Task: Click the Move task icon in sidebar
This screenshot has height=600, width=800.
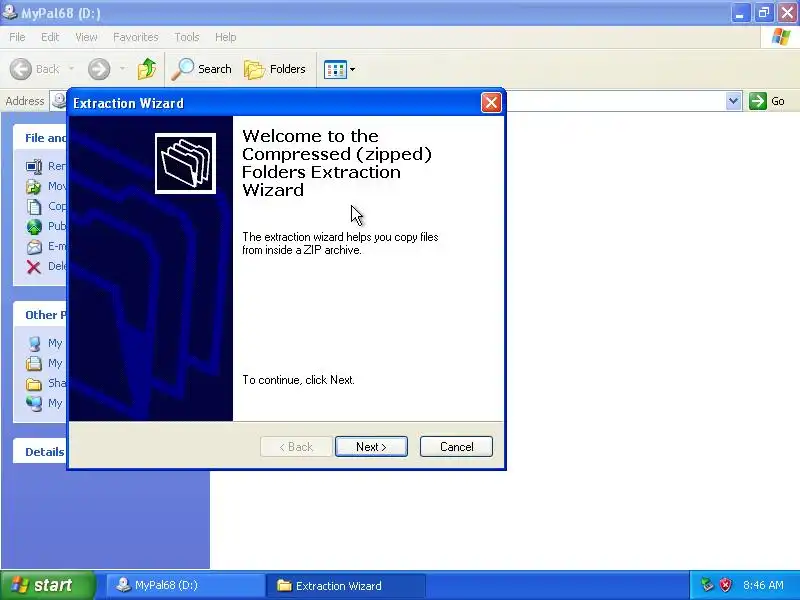Action: (x=34, y=186)
